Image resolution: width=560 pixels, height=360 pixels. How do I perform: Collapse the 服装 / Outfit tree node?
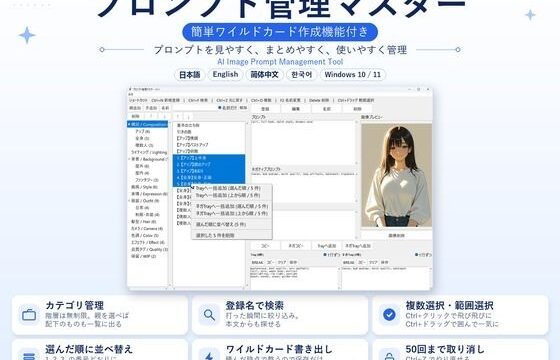(129, 201)
